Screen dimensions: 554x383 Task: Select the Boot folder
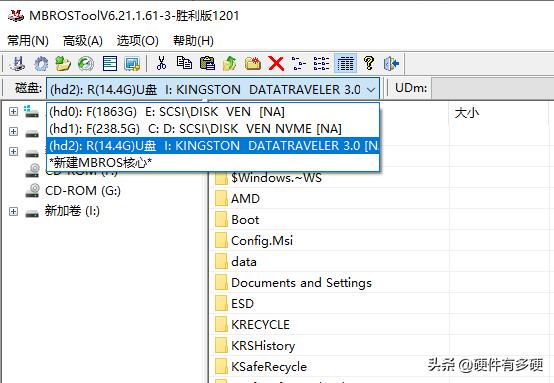245,220
